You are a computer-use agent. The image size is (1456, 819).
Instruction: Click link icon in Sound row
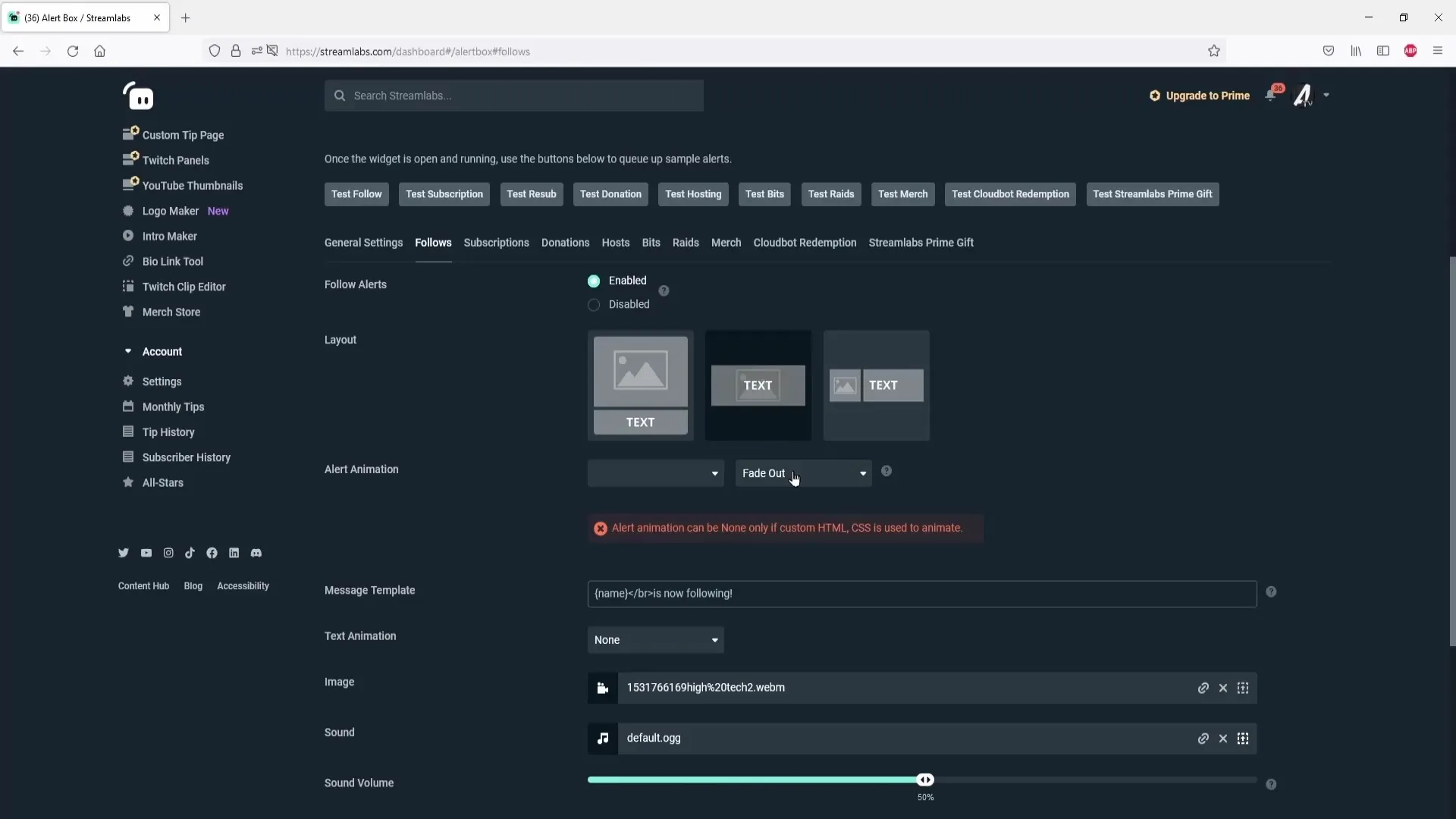[1203, 739]
